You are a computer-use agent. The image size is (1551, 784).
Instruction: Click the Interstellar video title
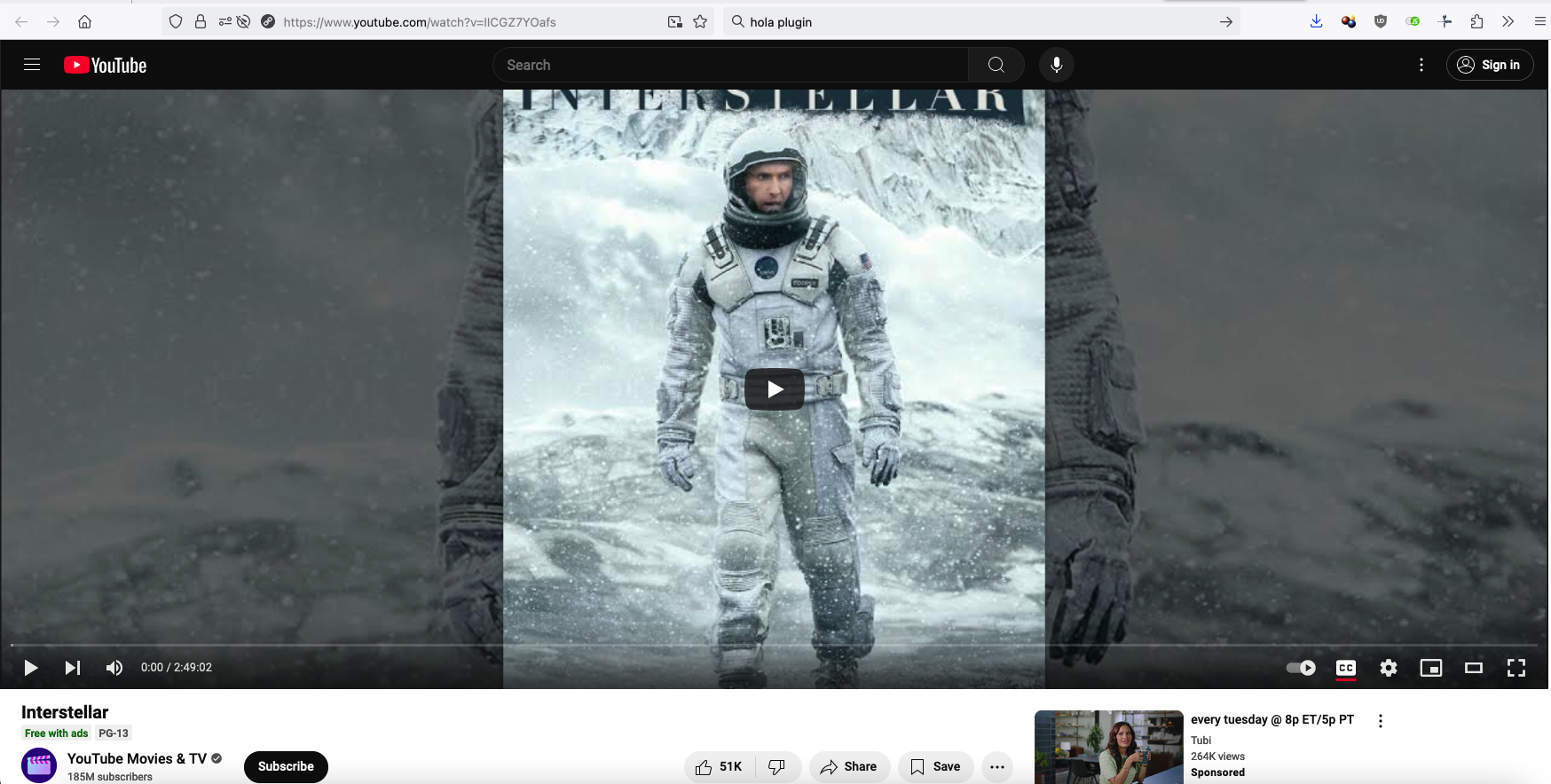pyautogui.click(x=65, y=712)
